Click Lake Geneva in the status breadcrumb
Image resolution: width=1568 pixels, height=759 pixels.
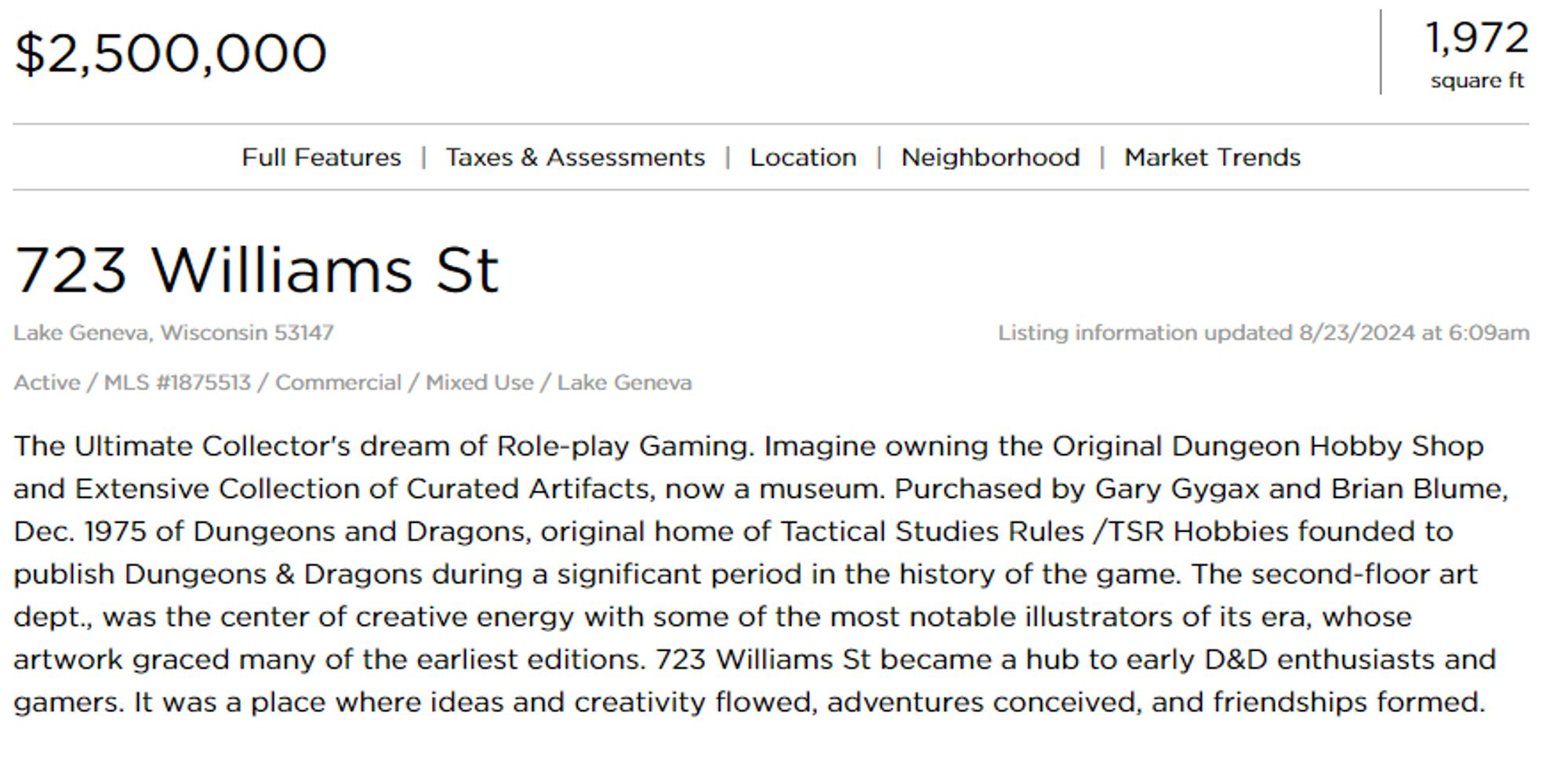coord(624,383)
